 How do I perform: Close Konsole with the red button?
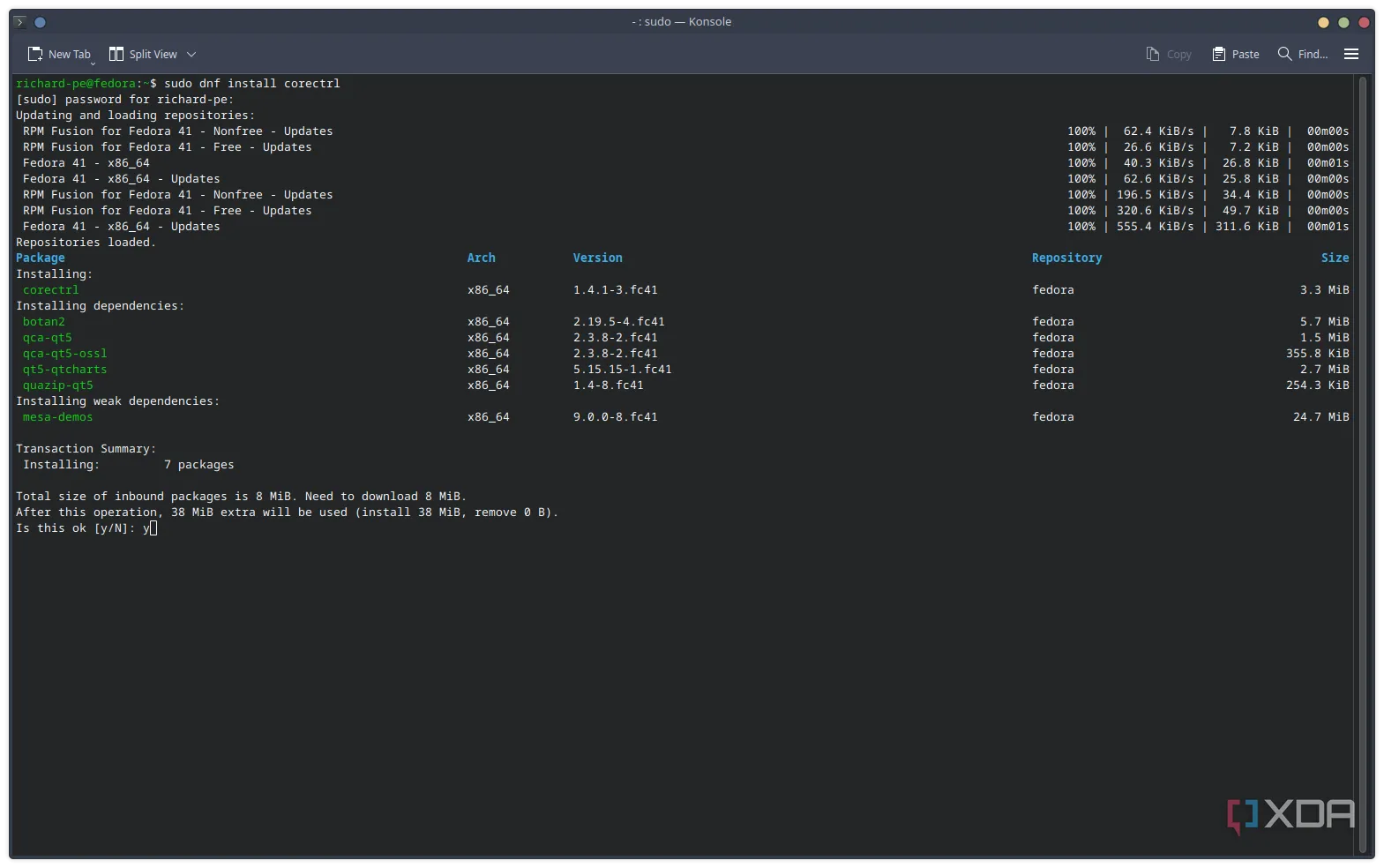point(1363,22)
